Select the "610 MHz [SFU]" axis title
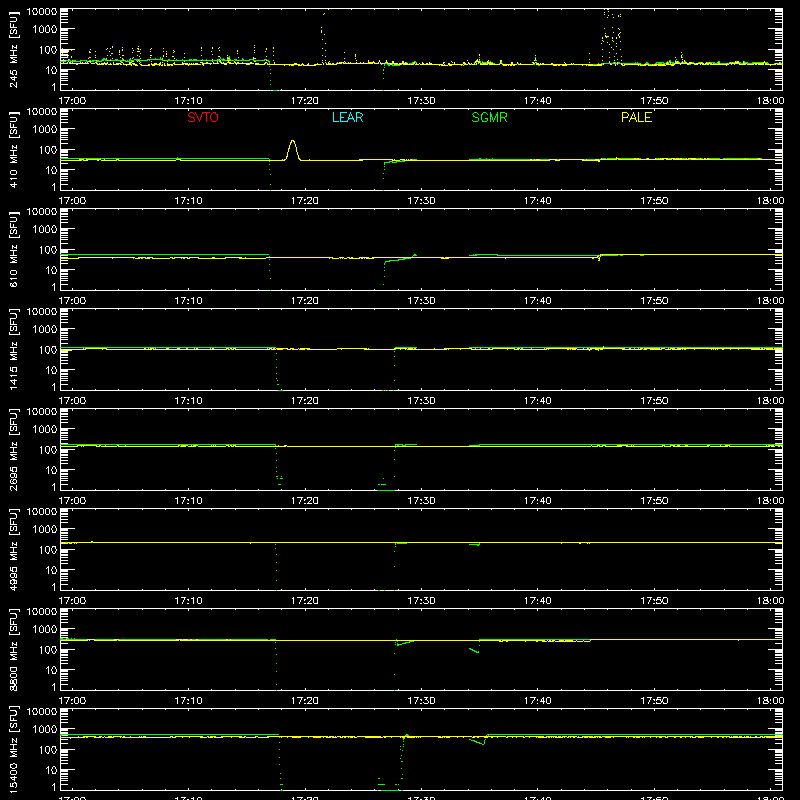This screenshot has height=800, width=800. (x=14, y=249)
